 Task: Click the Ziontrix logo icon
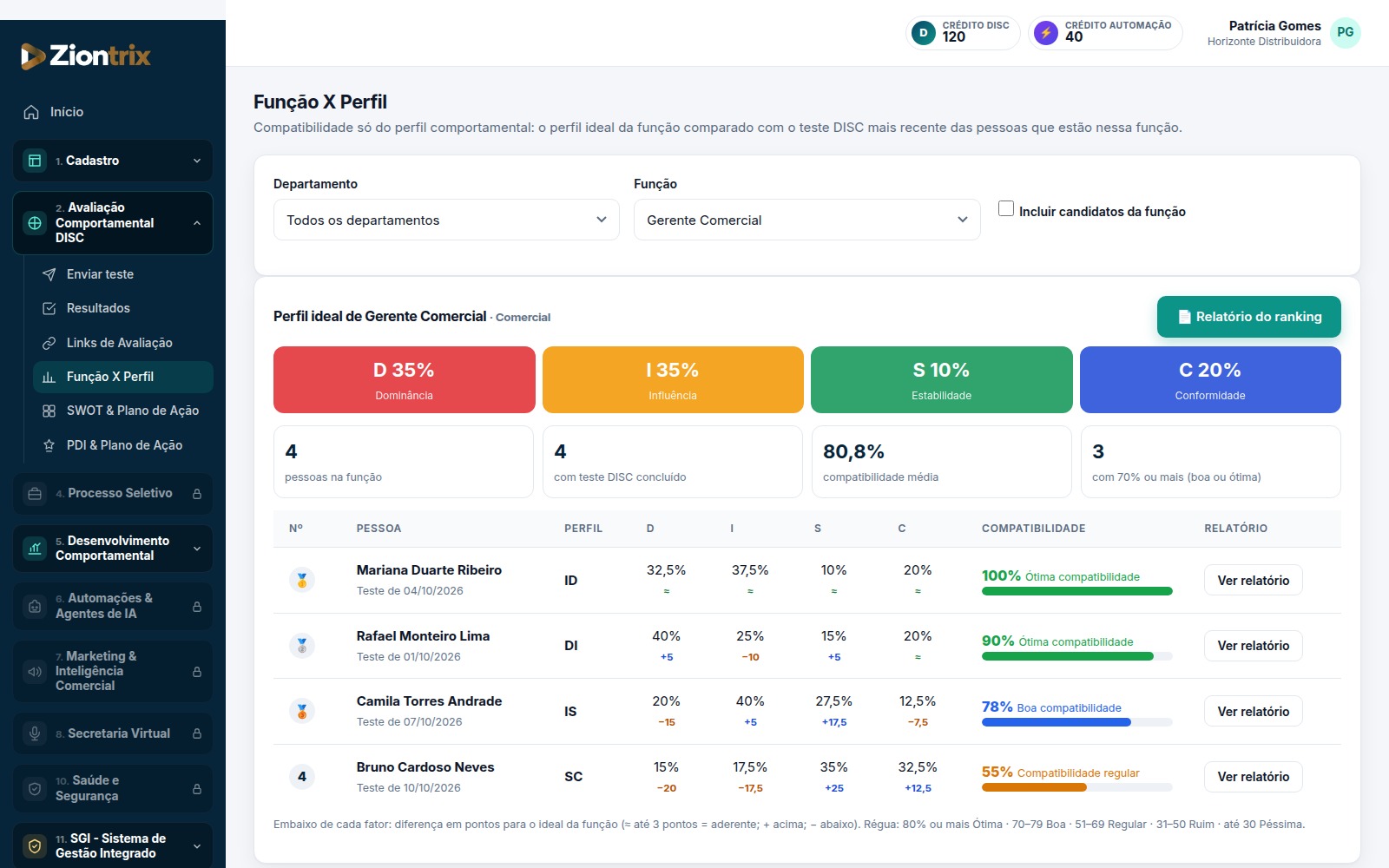(33, 56)
